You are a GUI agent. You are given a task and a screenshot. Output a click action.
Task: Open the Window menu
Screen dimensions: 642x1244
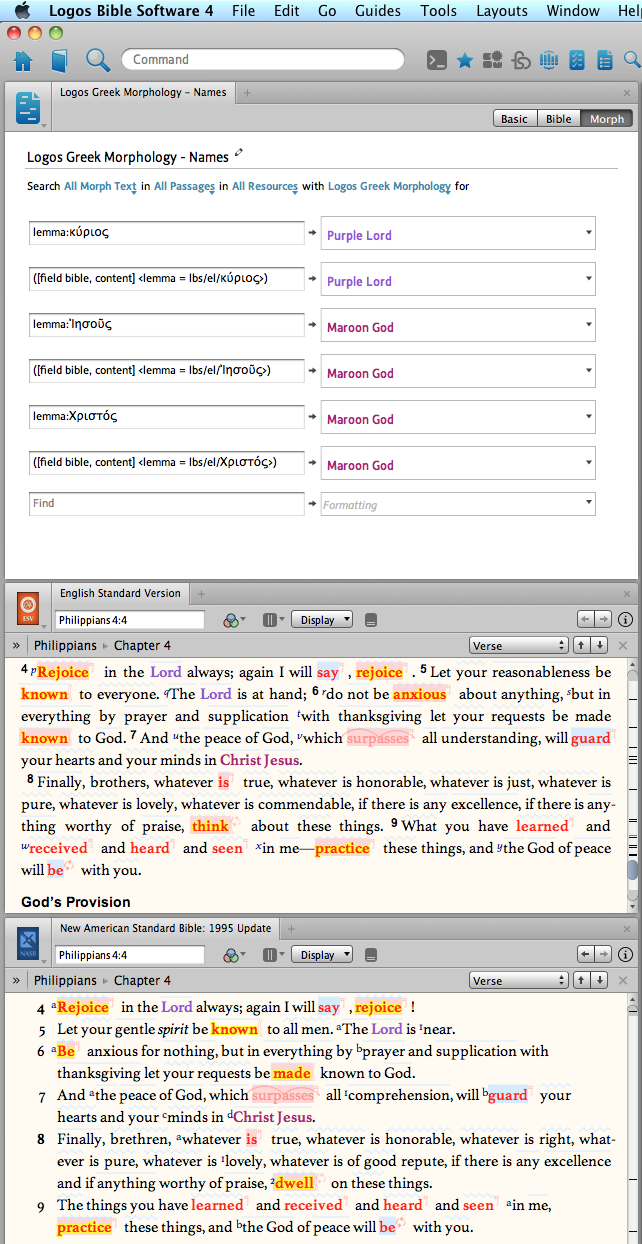coord(573,11)
